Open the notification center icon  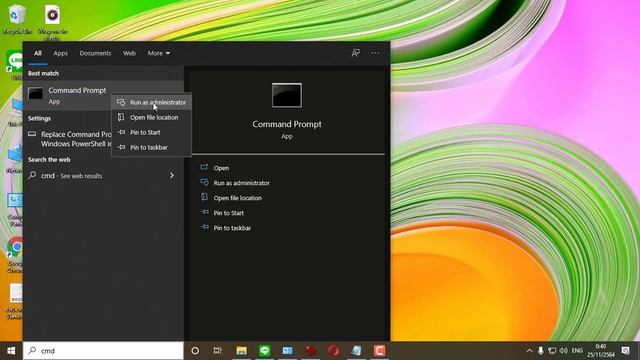click(x=625, y=351)
